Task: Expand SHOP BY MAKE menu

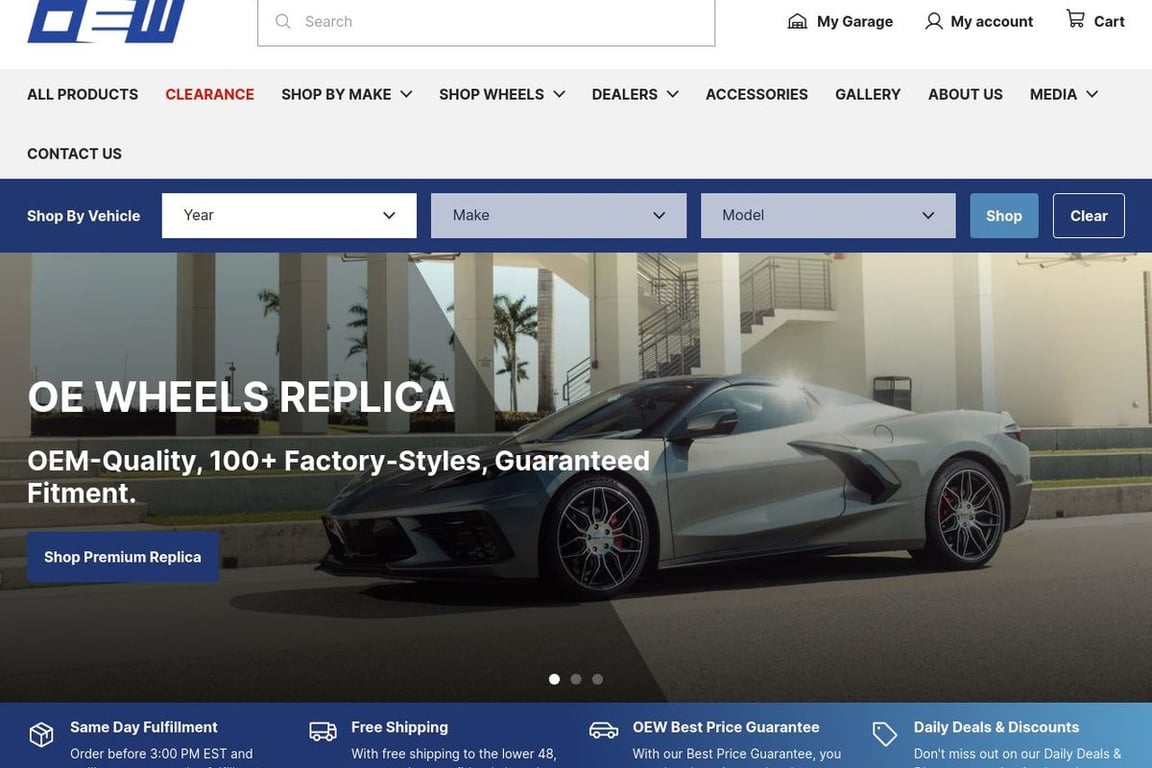Action: click(347, 94)
